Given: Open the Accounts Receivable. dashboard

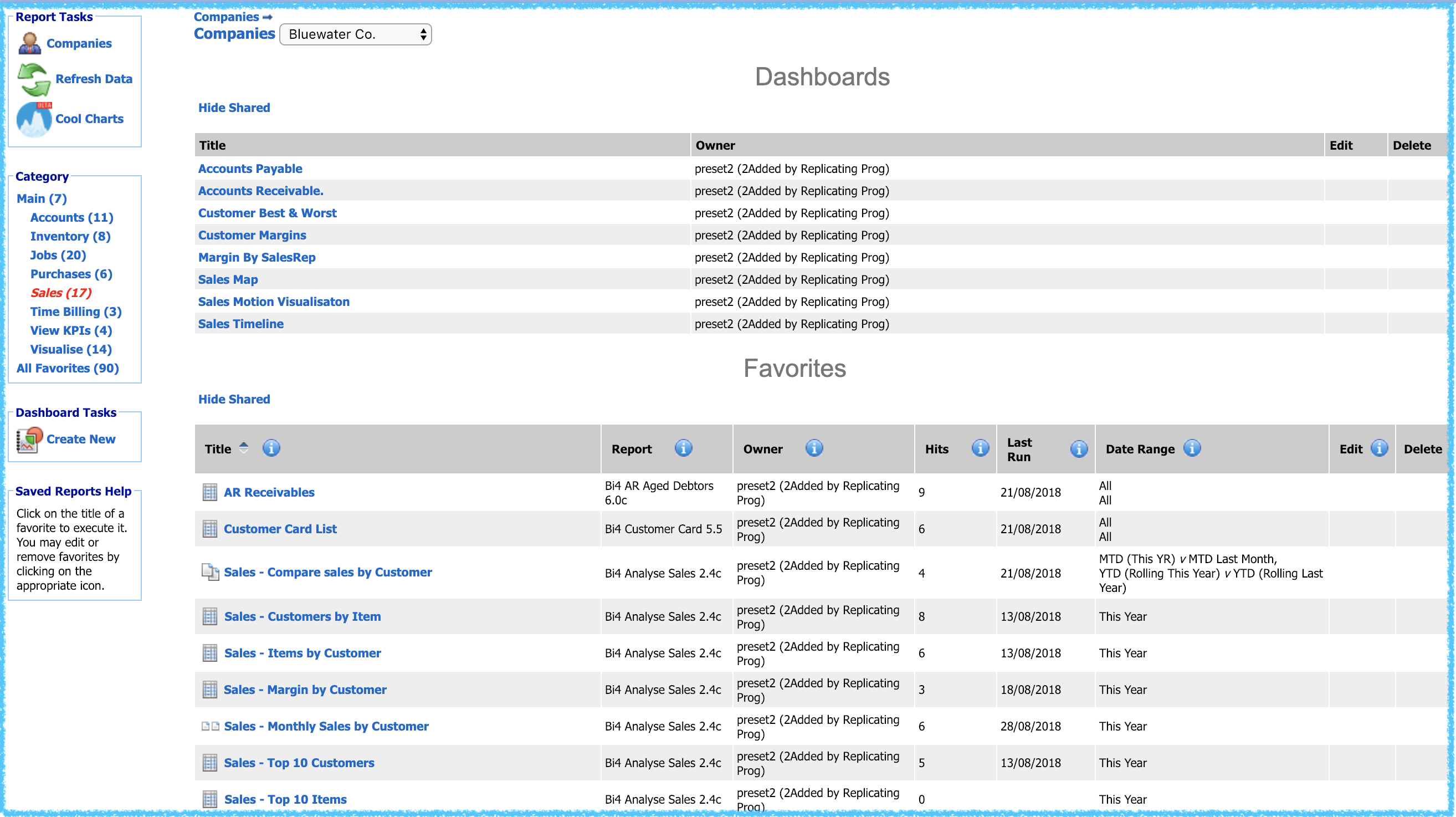Looking at the screenshot, I should pos(260,191).
